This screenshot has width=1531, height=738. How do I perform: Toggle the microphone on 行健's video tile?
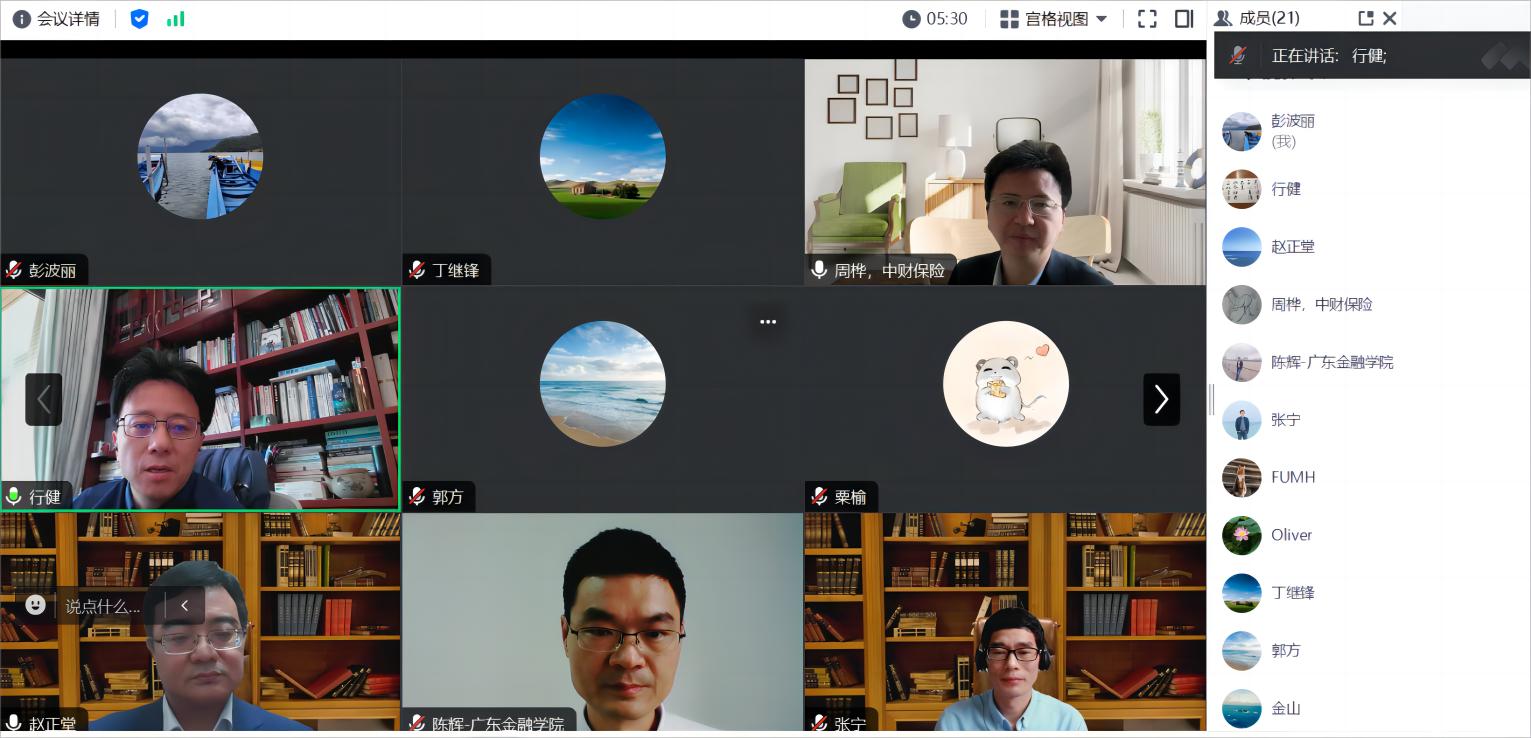click(x=14, y=497)
